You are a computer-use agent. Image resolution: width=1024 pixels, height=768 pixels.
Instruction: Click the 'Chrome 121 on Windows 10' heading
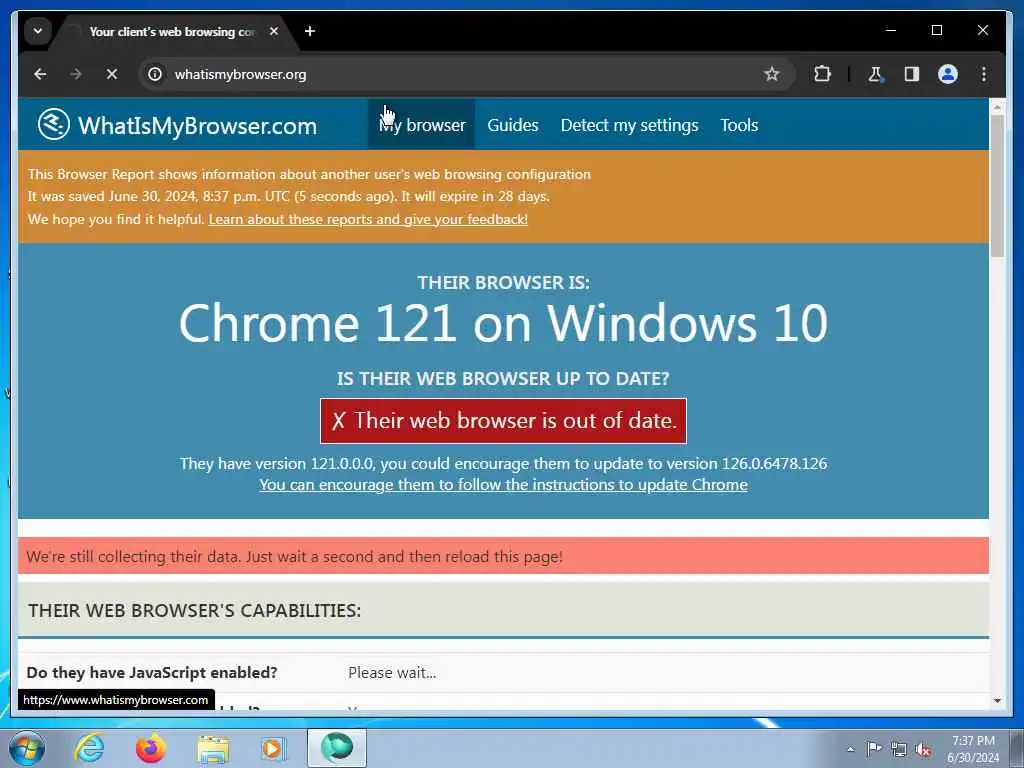(x=503, y=323)
